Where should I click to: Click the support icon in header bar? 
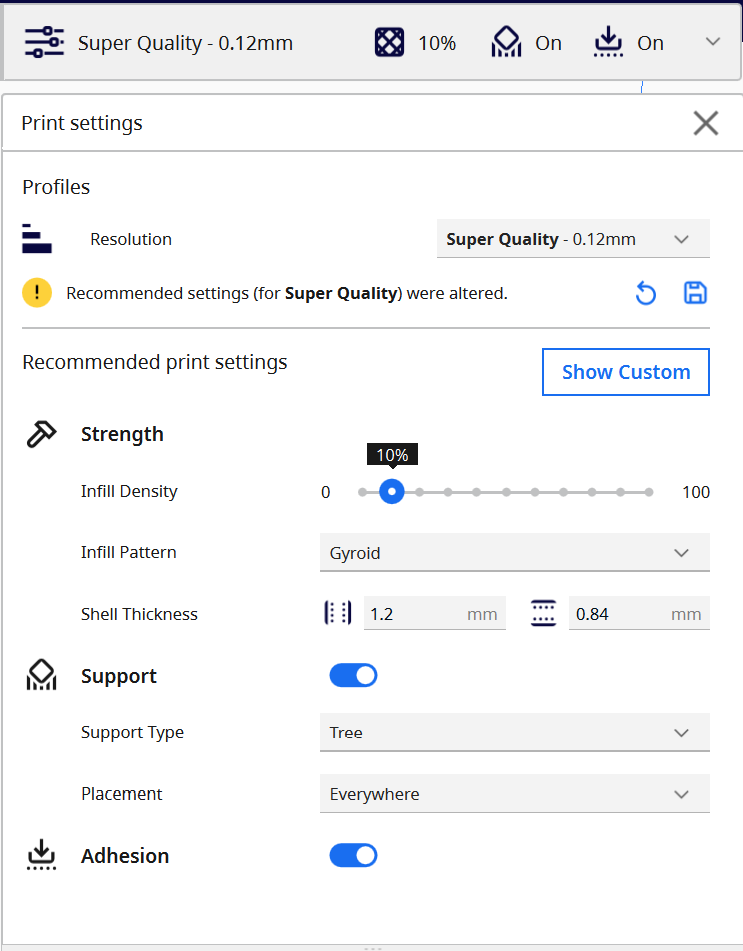pos(507,43)
